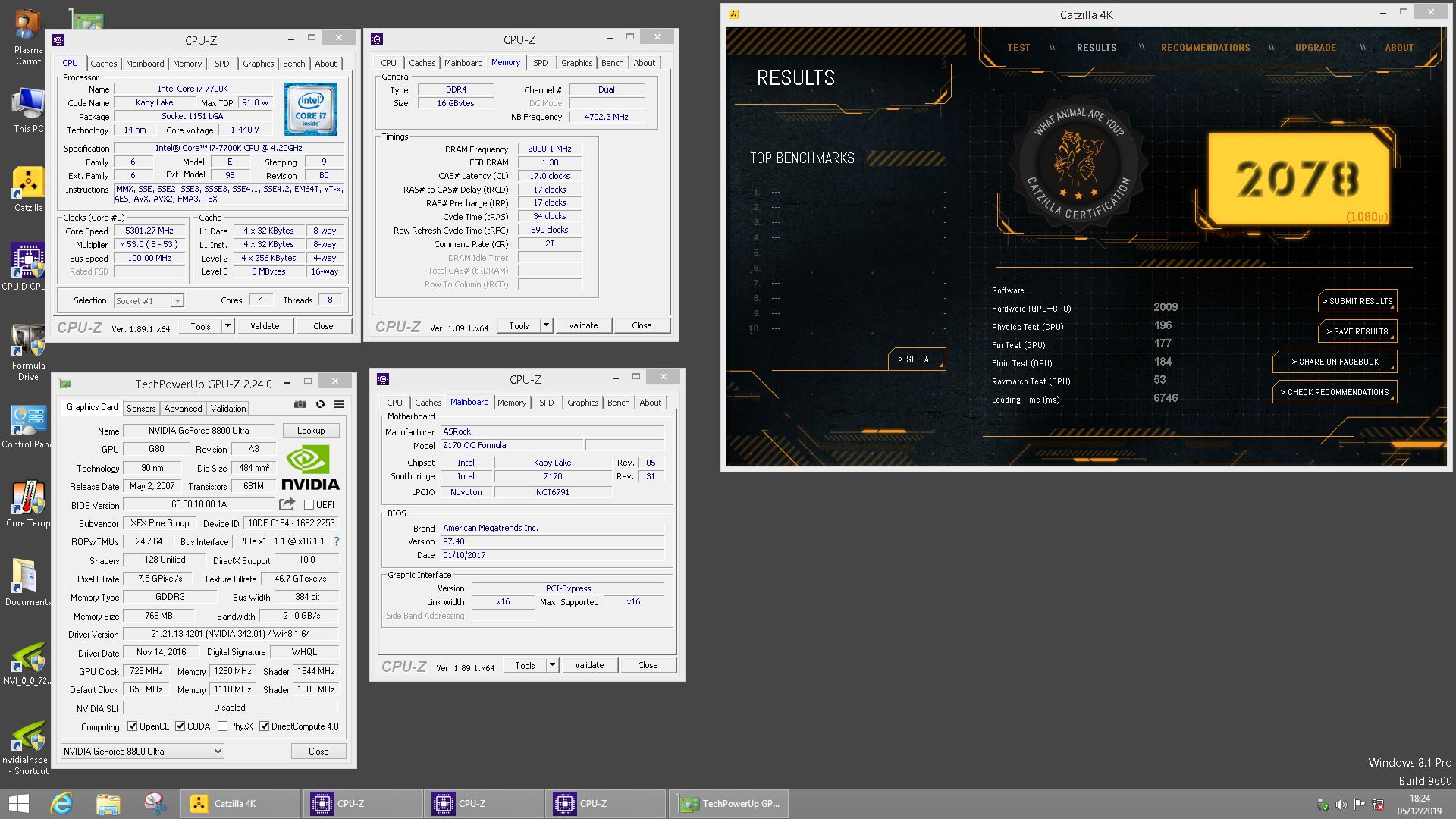Screen dimensions: 1456x819
Task: Open Documents folder on desktop
Action: pyautogui.click(x=28, y=582)
